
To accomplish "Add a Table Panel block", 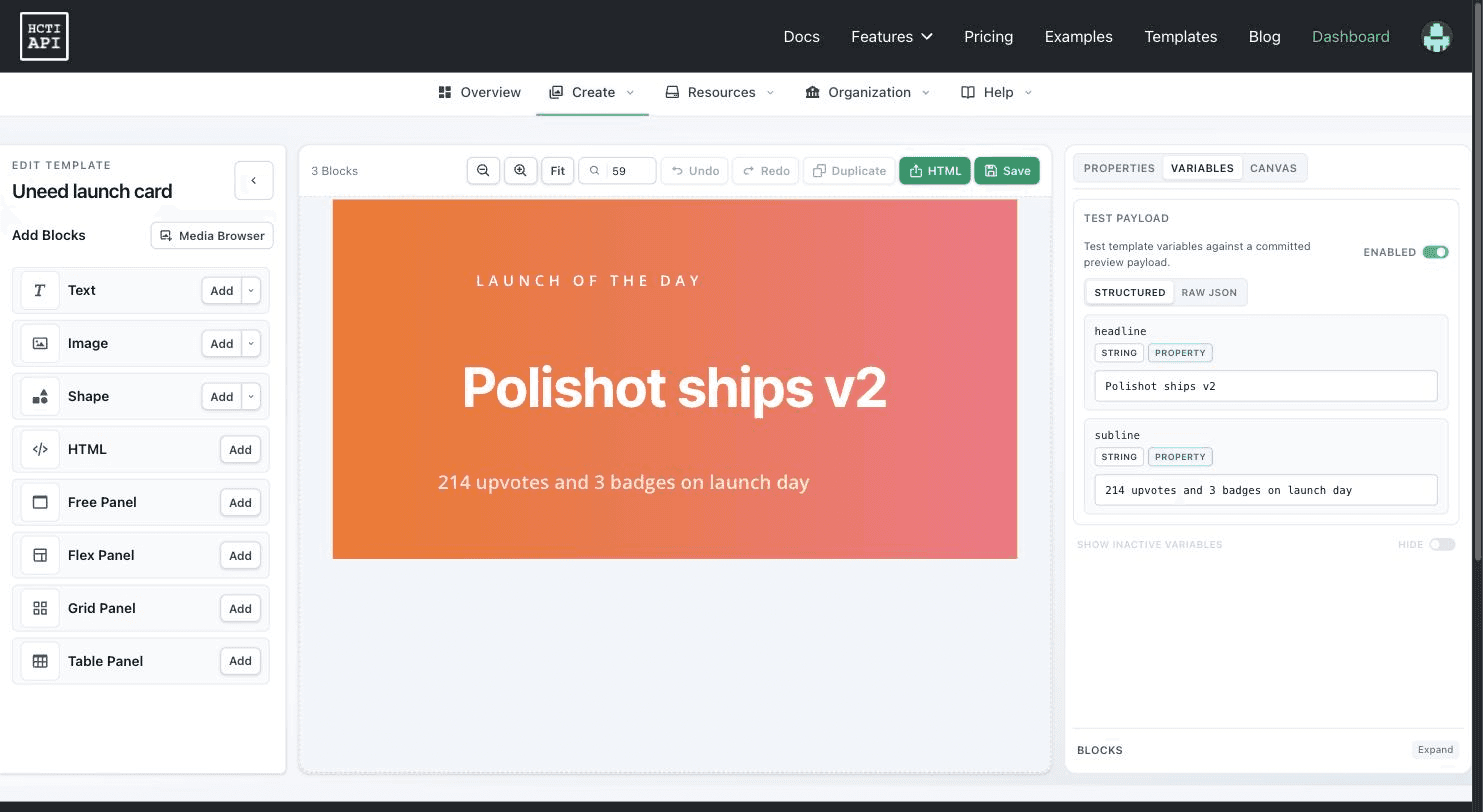I will [240, 661].
